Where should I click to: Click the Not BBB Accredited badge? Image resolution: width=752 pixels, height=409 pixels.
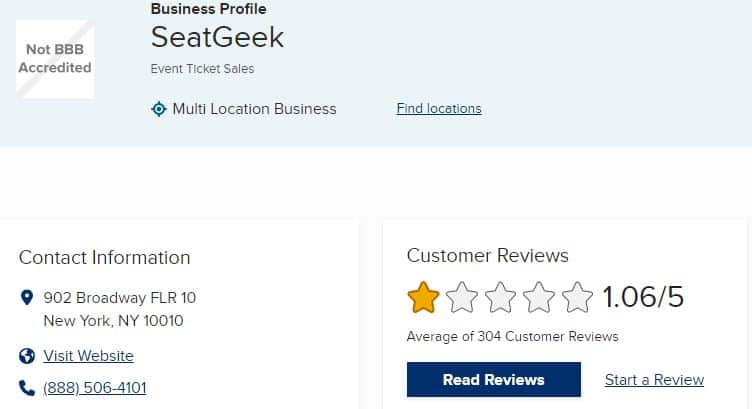(x=55, y=59)
